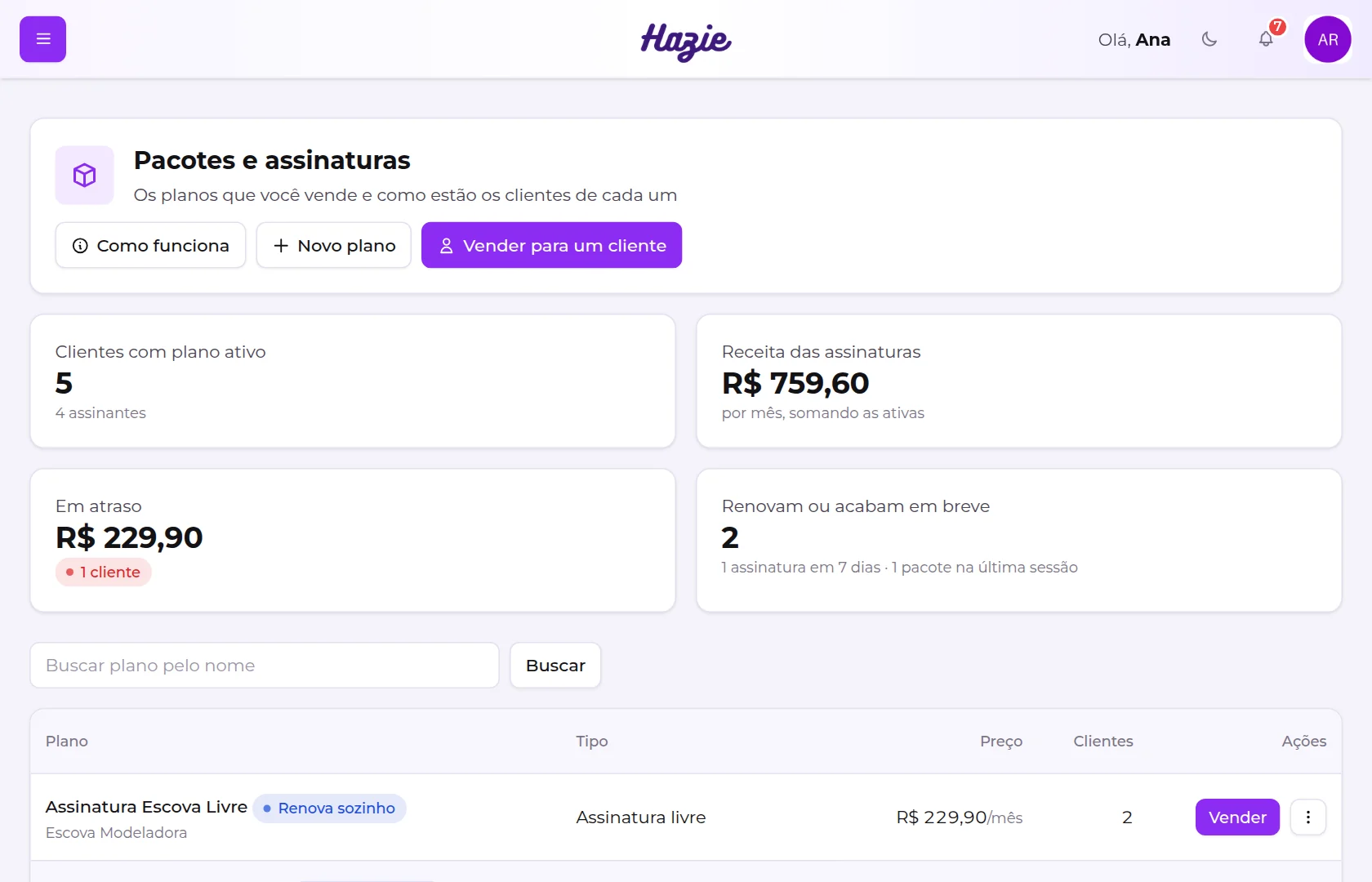Click the Ações column header
The width and height of the screenshot is (1372, 882).
coord(1304,742)
